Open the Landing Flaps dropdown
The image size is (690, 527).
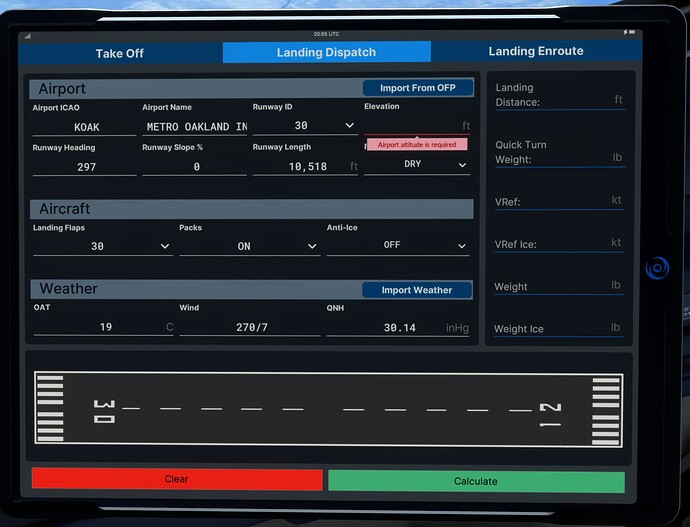click(102, 246)
